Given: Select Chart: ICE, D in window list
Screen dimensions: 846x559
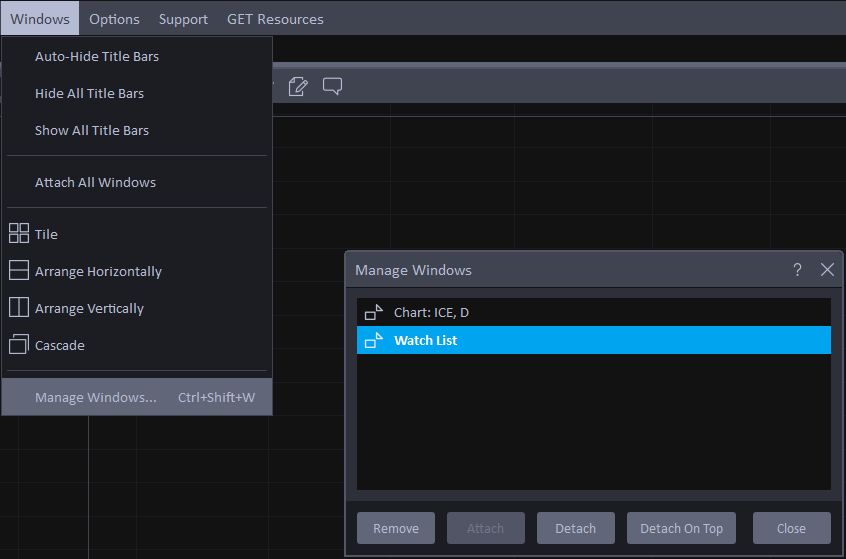Looking at the screenshot, I should 431,313.
